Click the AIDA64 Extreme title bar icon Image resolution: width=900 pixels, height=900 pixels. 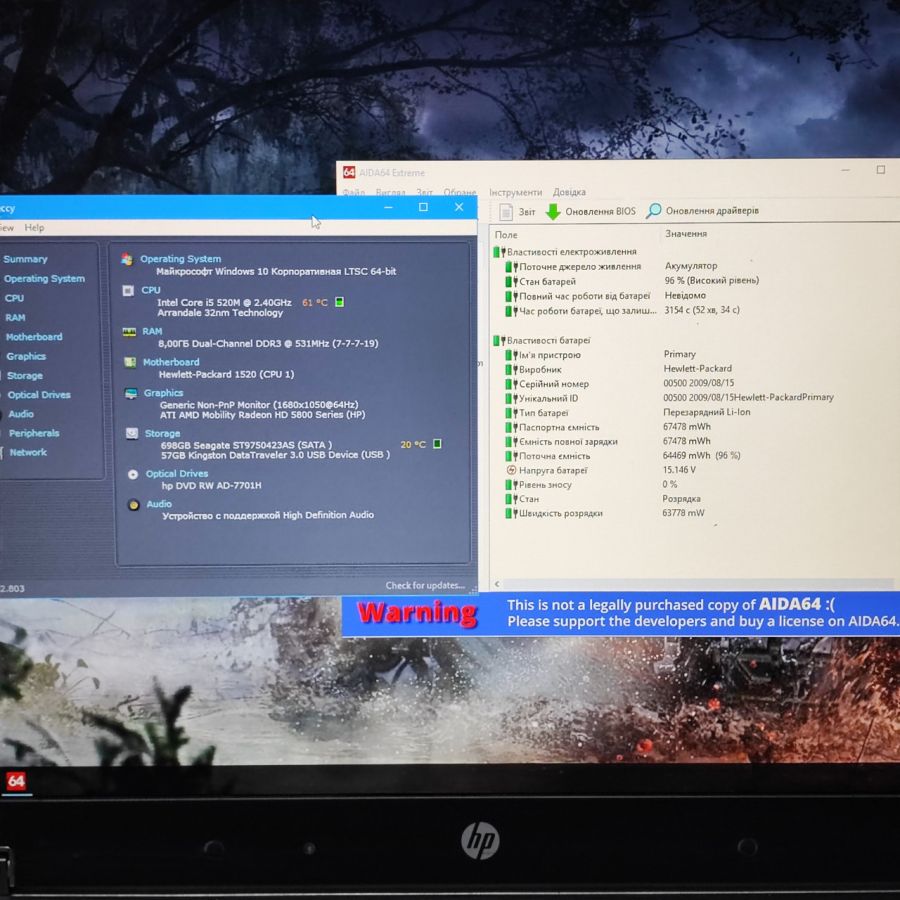[349, 172]
